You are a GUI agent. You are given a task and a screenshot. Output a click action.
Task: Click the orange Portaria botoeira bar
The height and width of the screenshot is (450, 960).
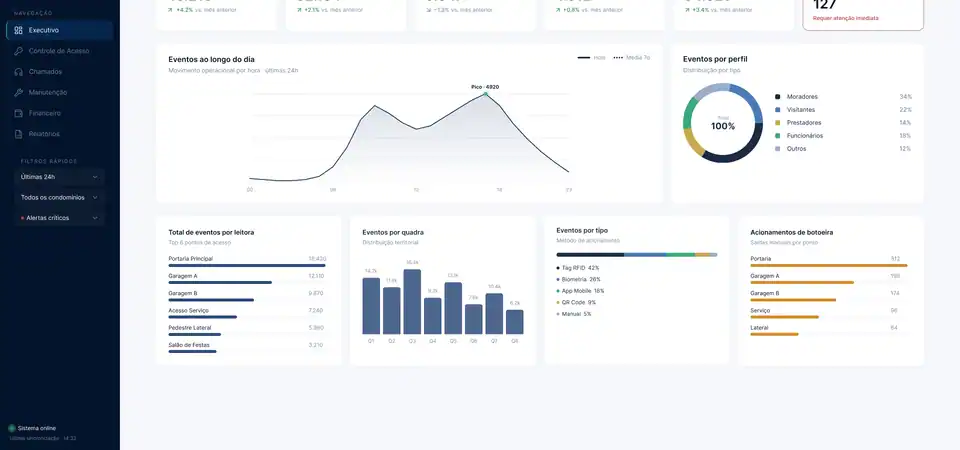click(829, 266)
